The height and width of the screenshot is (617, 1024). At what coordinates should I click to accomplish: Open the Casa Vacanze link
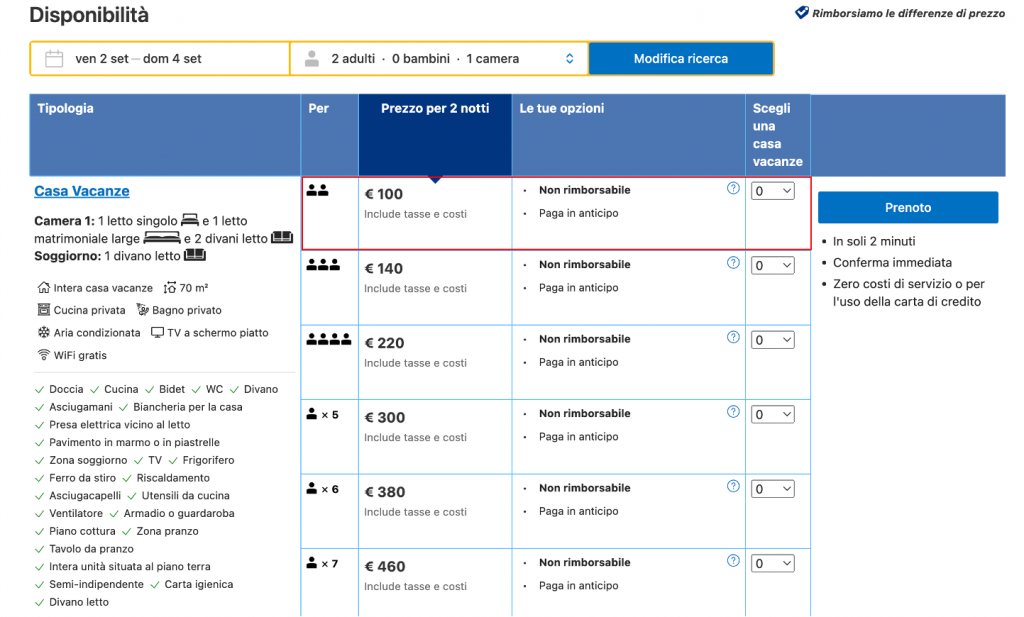(x=82, y=191)
